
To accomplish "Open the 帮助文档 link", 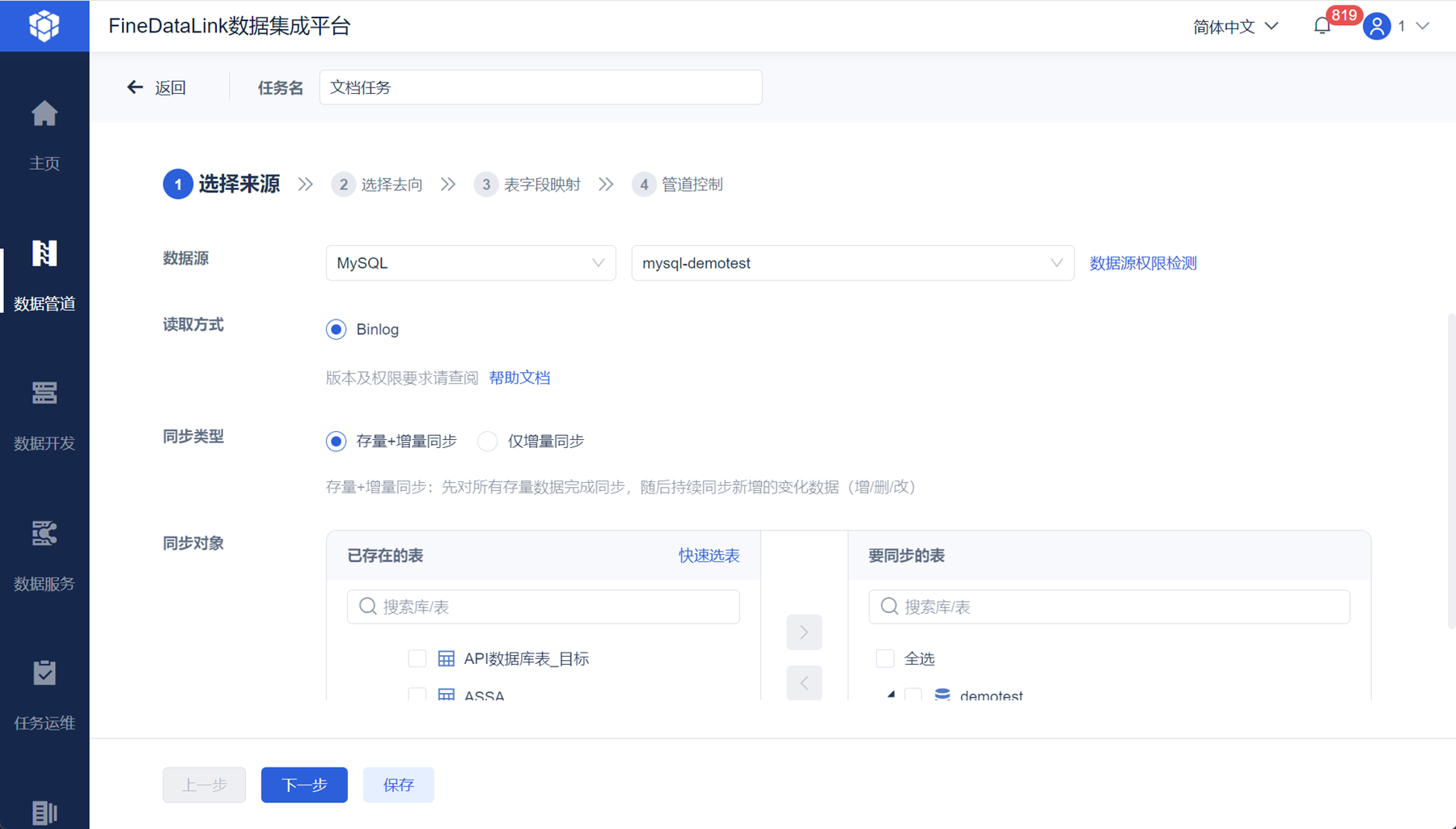I will pos(519,378).
